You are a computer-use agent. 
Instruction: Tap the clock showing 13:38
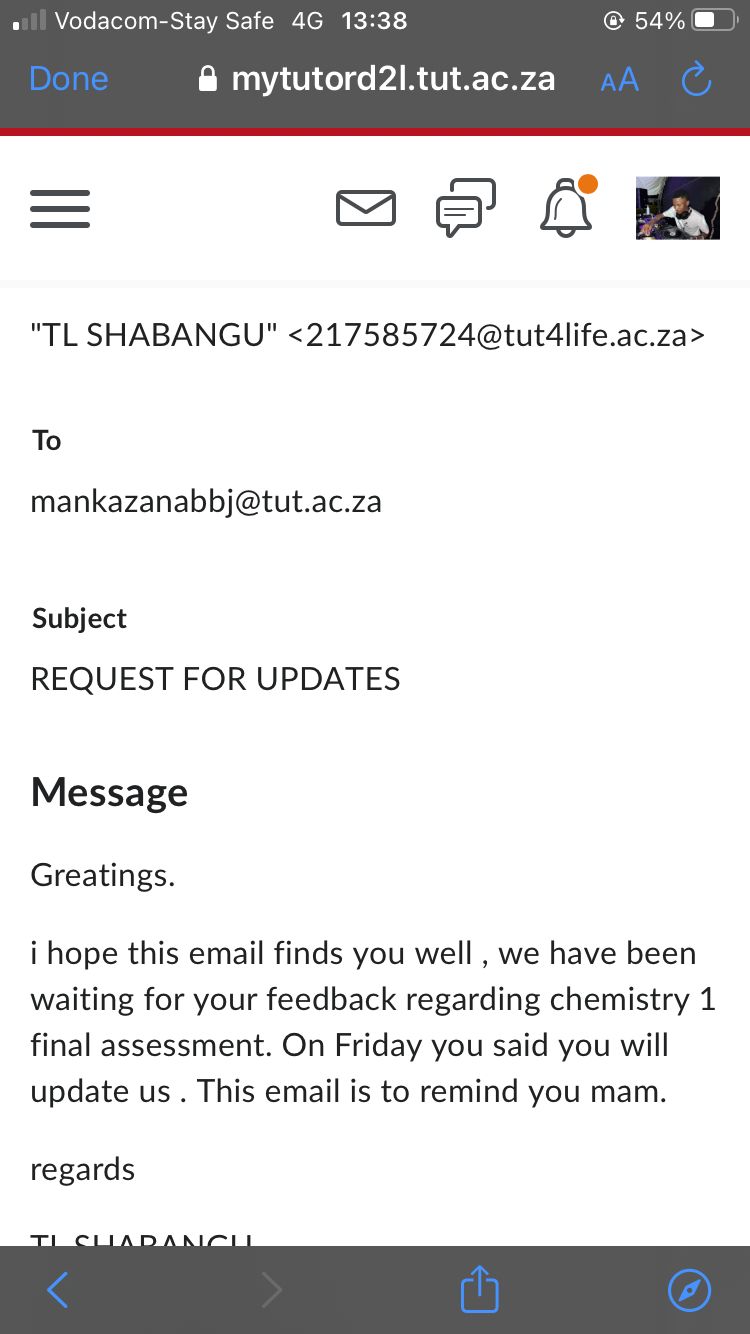click(374, 20)
